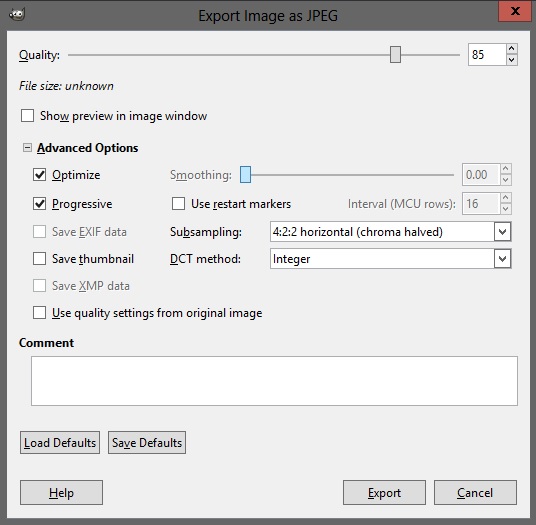The height and width of the screenshot is (525, 536).
Task: Enable Use quality settings from original image
Action: (x=39, y=313)
